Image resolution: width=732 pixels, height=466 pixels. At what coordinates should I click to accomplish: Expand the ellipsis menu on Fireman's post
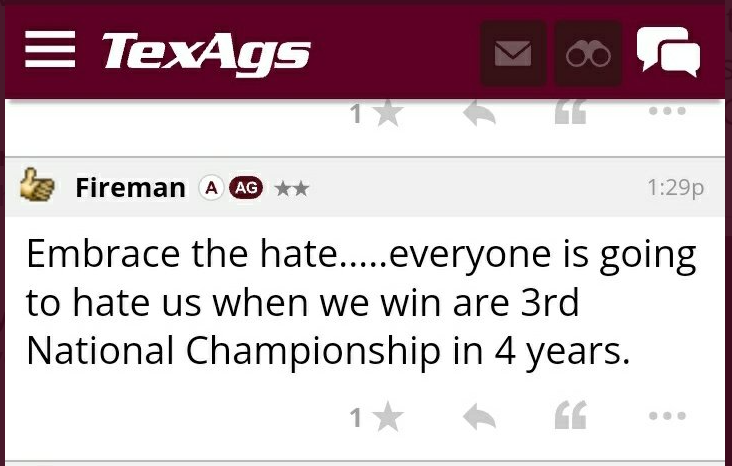point(667,416)
